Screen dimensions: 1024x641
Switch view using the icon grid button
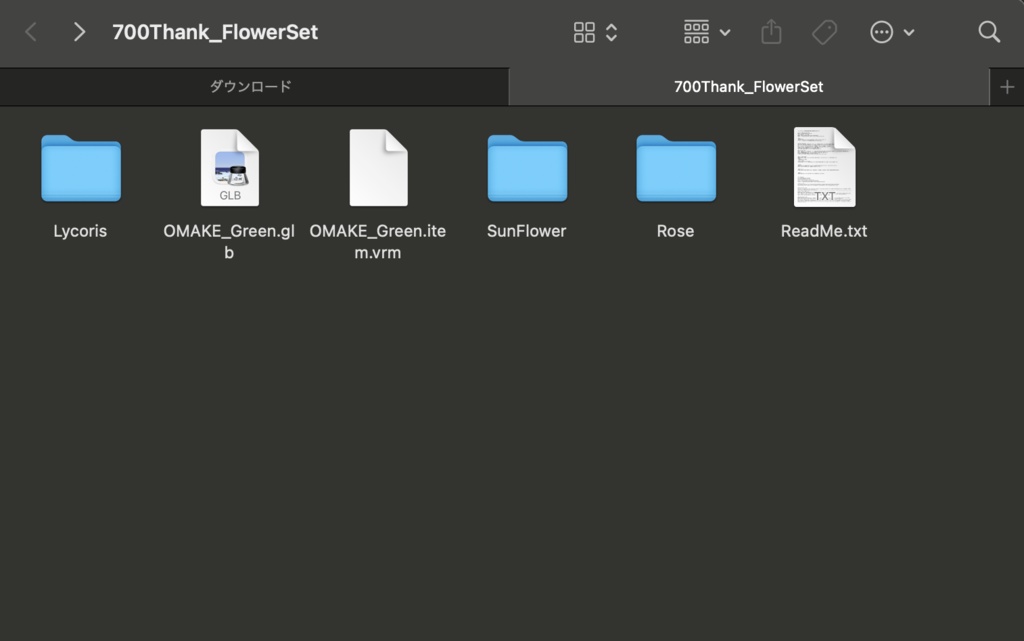pos(595,32)
